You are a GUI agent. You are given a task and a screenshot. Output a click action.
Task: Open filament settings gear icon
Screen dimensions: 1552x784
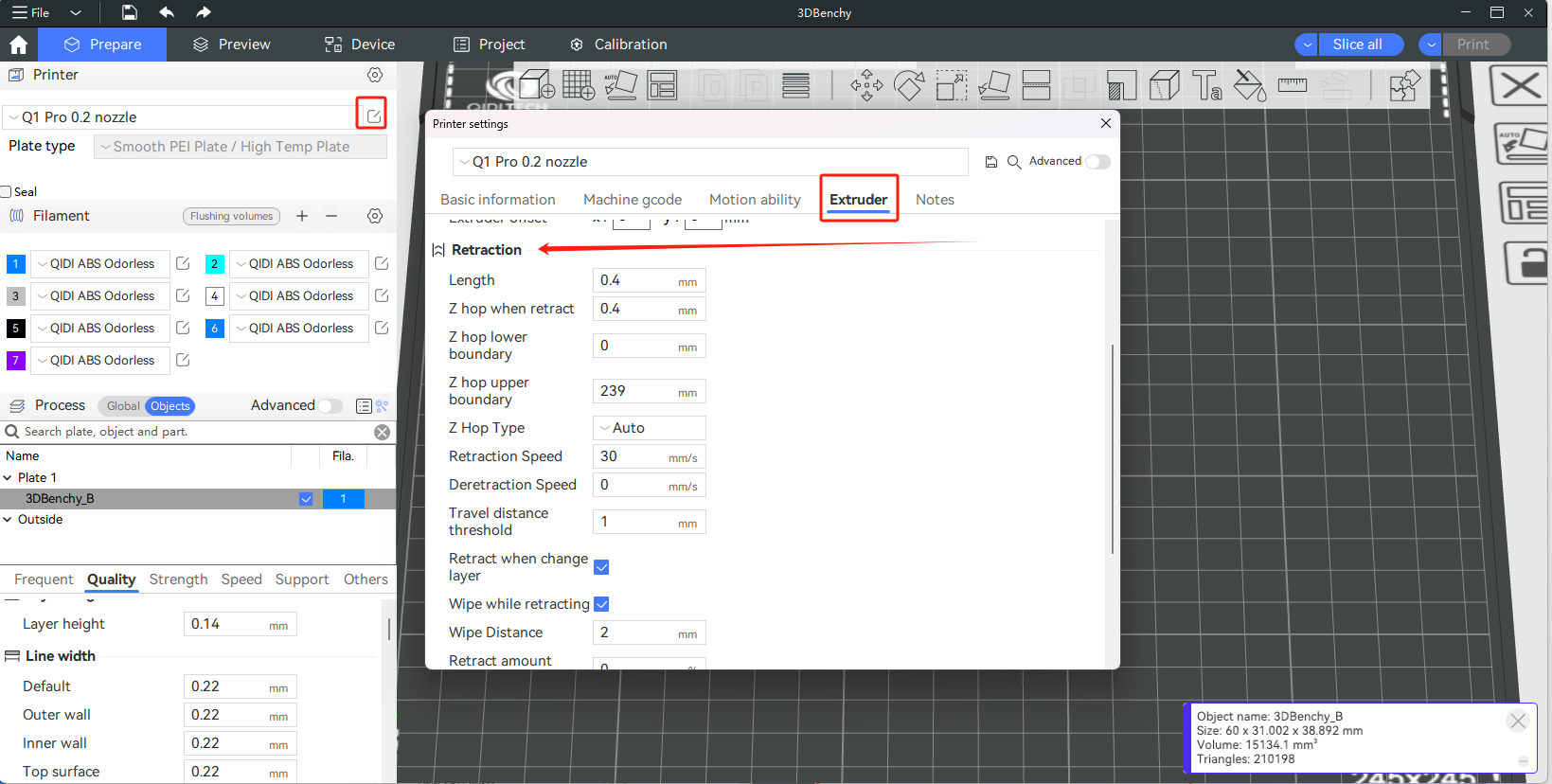[x=375, y=216]
